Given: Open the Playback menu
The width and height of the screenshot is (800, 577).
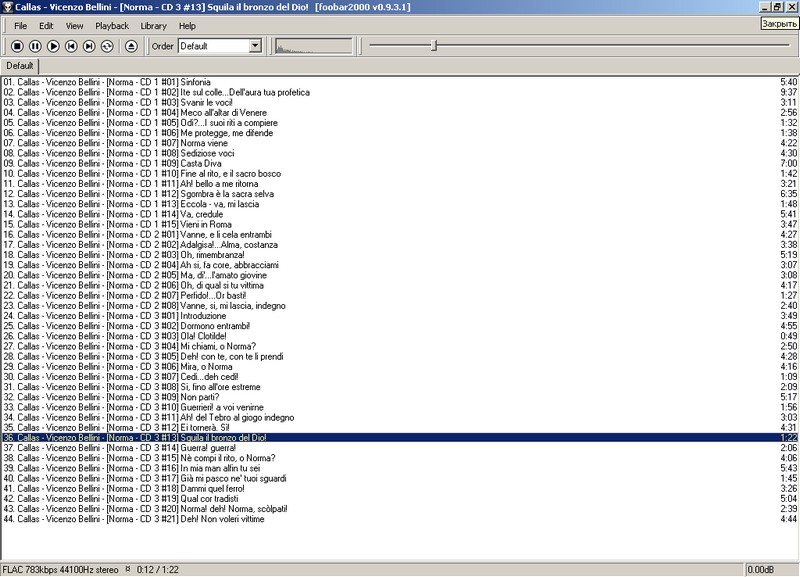Looking at the screenshot, I should point(112,26).
